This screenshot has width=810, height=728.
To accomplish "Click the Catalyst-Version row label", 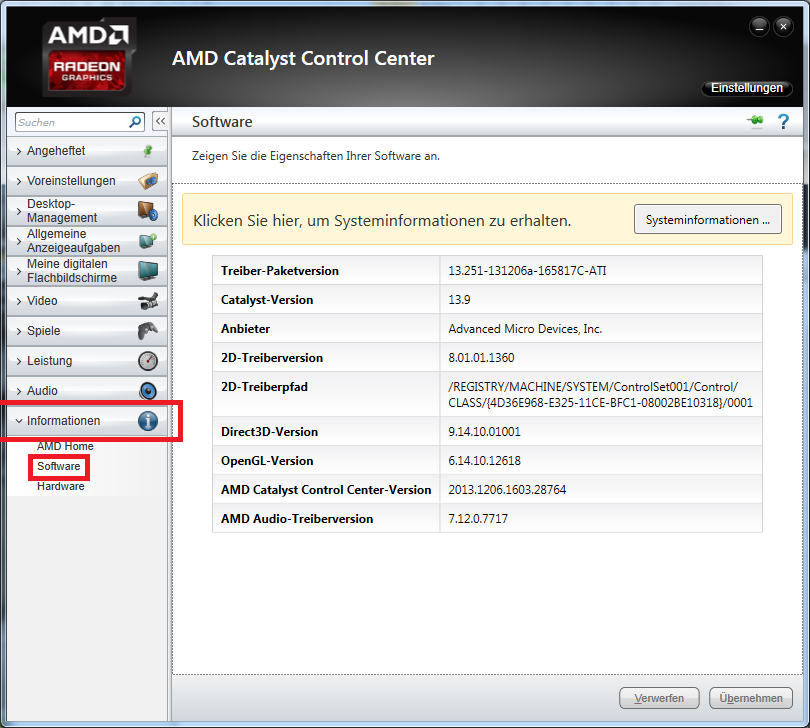I will click(x=267, y=300).
